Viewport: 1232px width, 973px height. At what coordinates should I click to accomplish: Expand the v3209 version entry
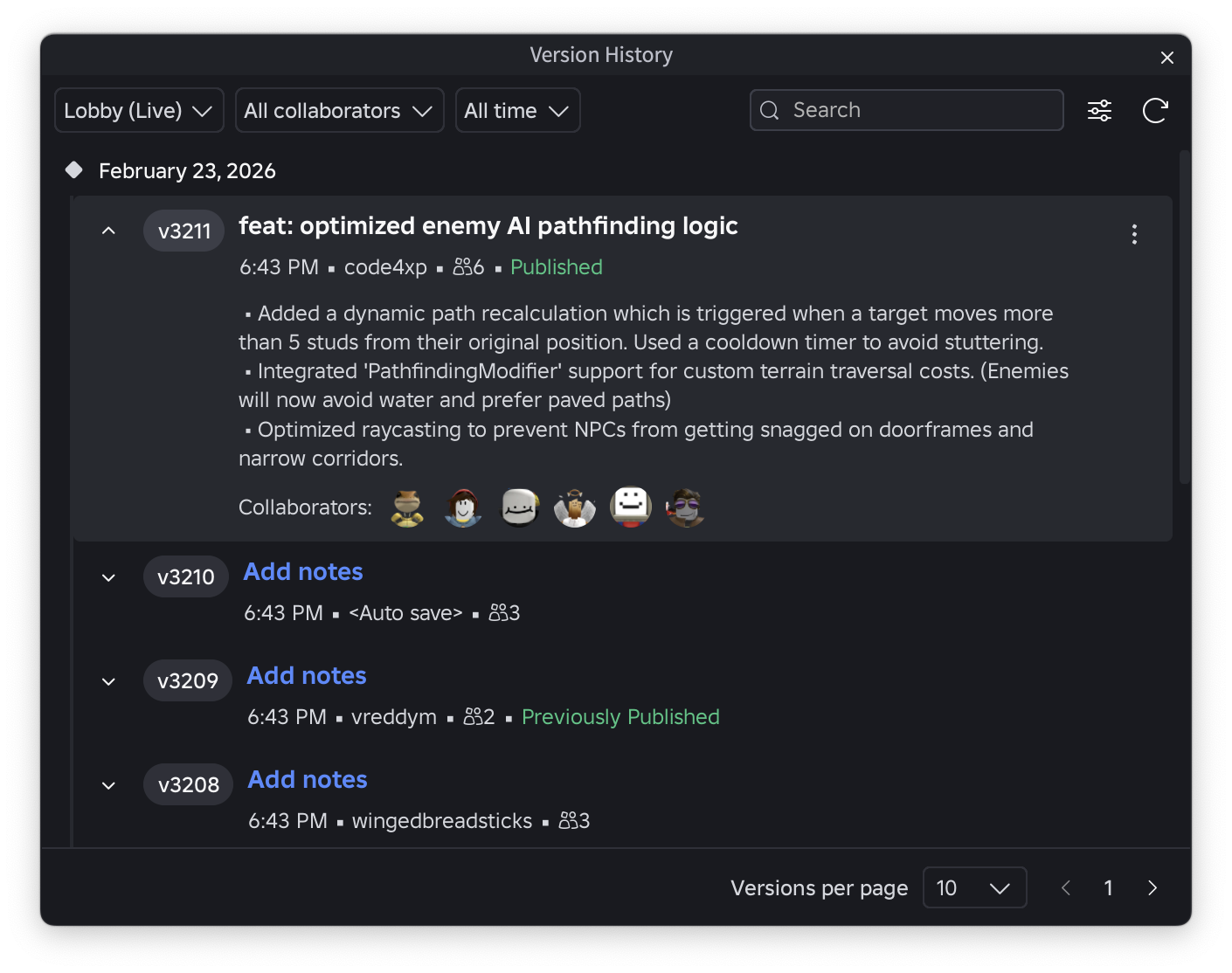(108, 681)
